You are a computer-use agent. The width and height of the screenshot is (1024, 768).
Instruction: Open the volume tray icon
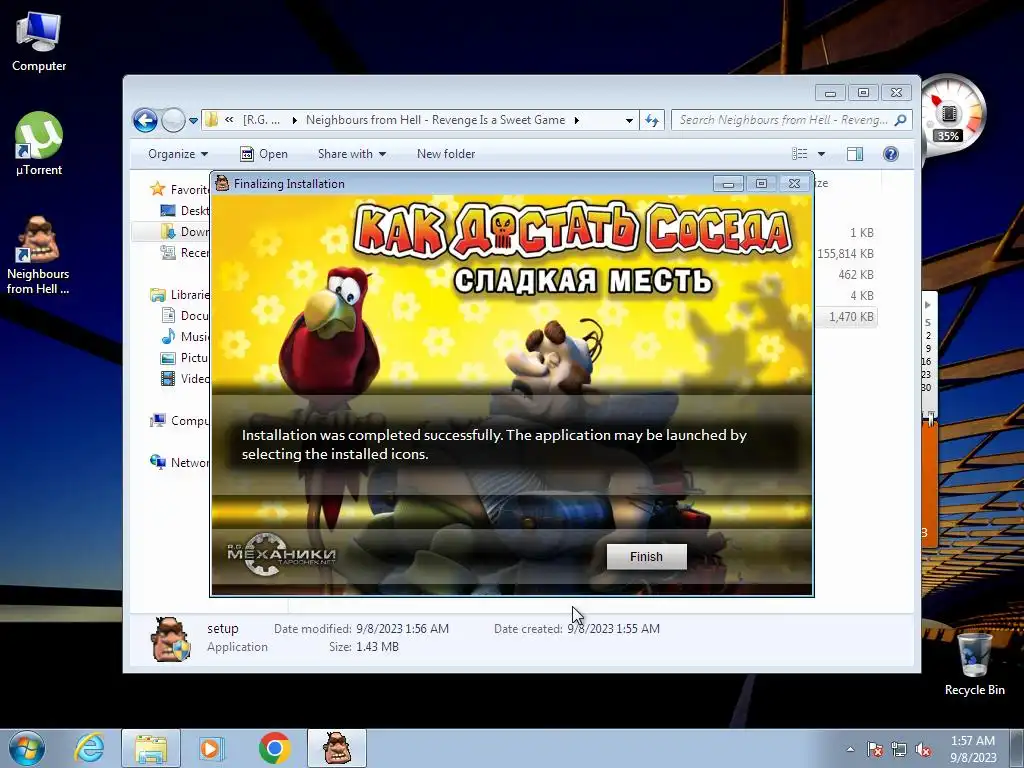(923, 749)
